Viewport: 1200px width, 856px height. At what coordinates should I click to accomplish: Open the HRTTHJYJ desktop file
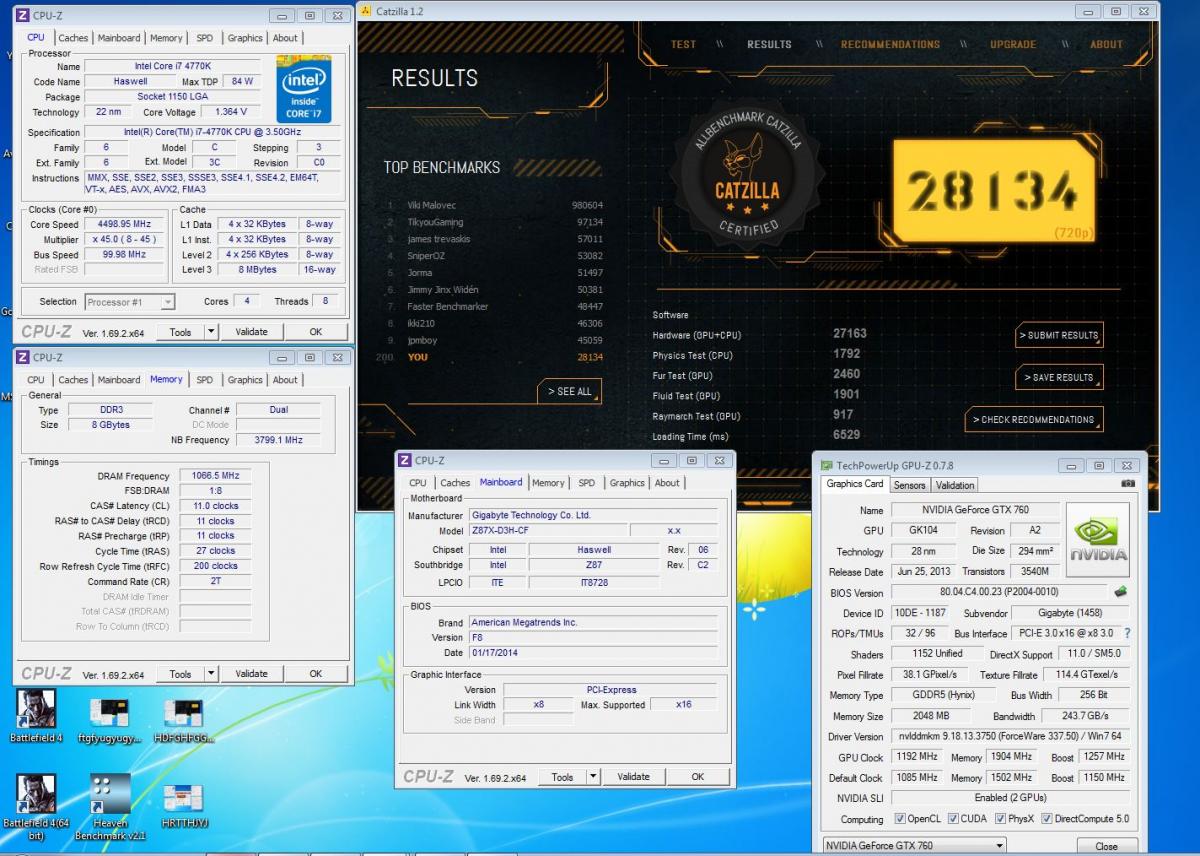coord(182,805)
